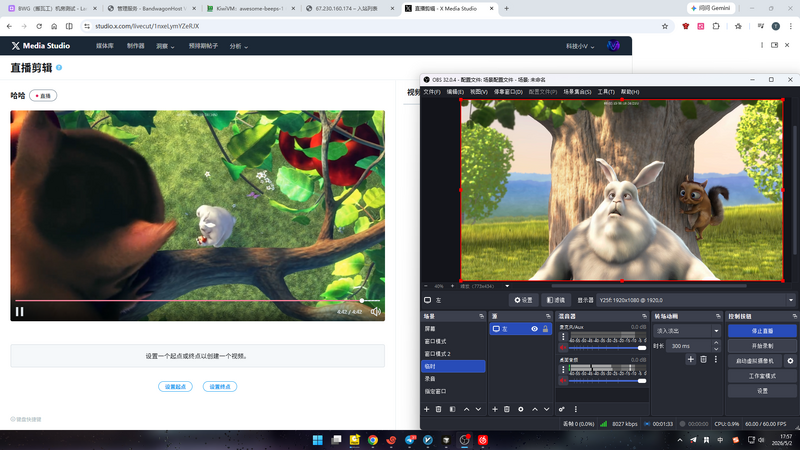This screenshot has height=450, width=800.
Task: Click help icon next to 直播剪辑 title
Action: (x=59, y=68)
